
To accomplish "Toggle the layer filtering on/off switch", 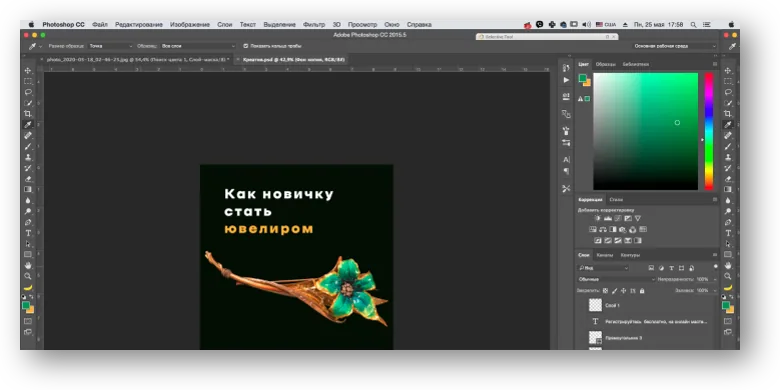I will pyautogui.click(x=715, y=267).
